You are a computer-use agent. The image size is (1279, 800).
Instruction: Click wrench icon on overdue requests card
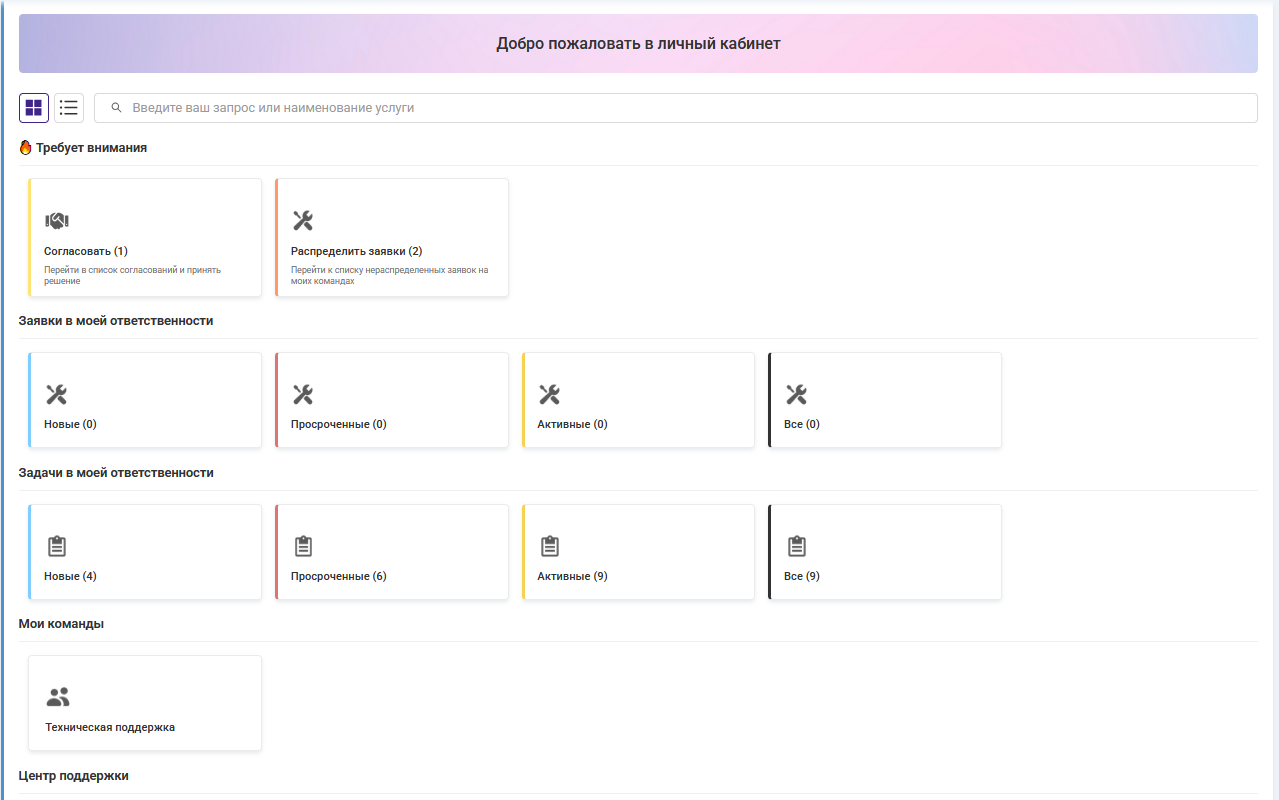click(x=303, y=394)
